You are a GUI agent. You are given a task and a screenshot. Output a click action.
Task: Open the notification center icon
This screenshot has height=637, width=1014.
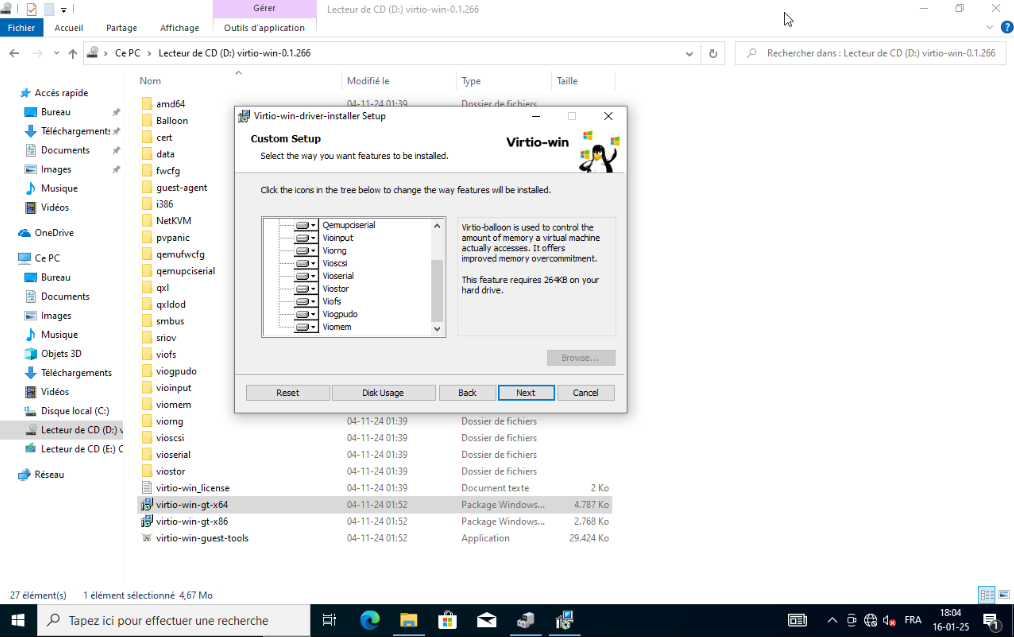click(991, 621)
